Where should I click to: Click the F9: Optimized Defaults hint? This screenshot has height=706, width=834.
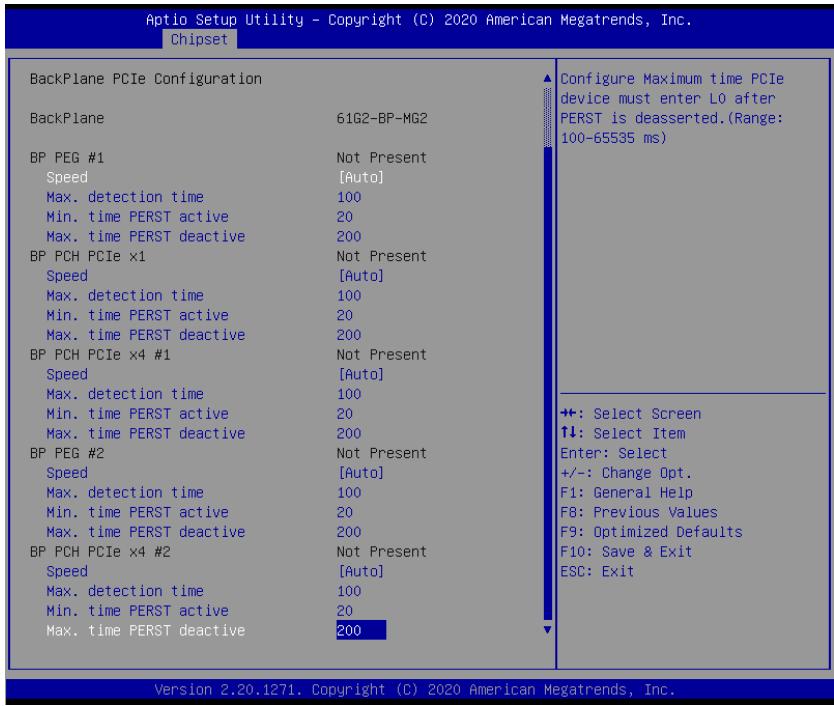click(x=651, y=531)
